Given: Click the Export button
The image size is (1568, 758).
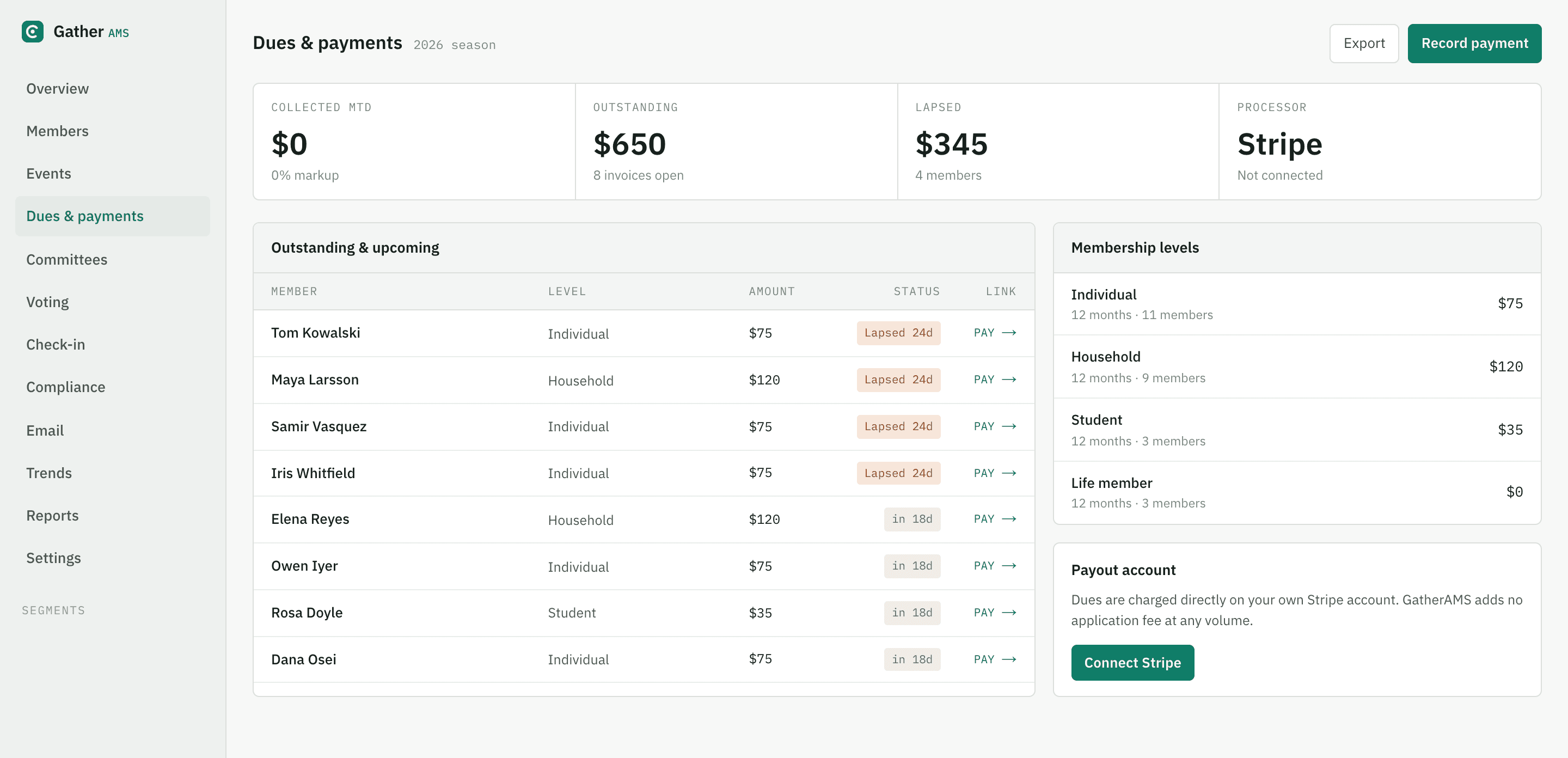Looking at the screenshot, I should coord(1363,43).
